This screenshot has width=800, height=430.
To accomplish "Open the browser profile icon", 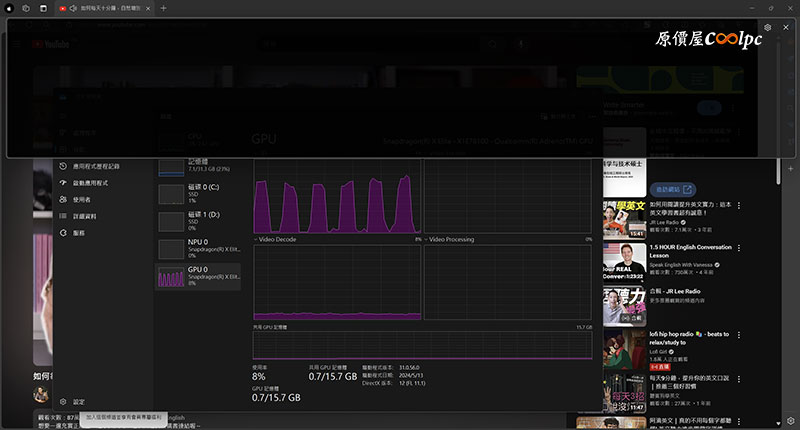I will [x=9, y=8].
